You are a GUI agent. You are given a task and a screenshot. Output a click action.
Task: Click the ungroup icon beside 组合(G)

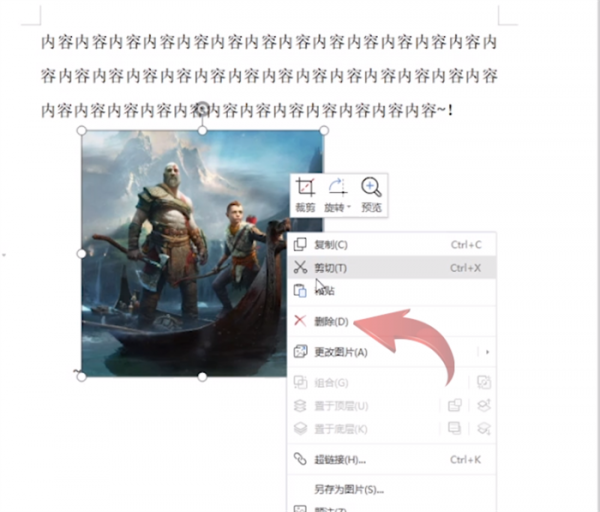tap(484, 382)
